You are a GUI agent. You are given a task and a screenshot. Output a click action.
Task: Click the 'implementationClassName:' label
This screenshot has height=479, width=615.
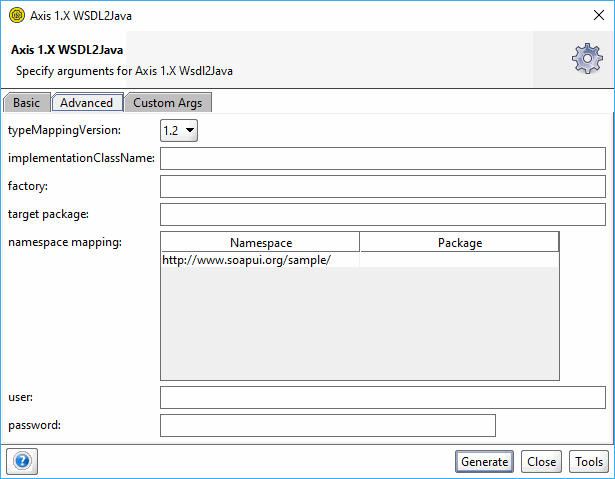coord(81,158)
